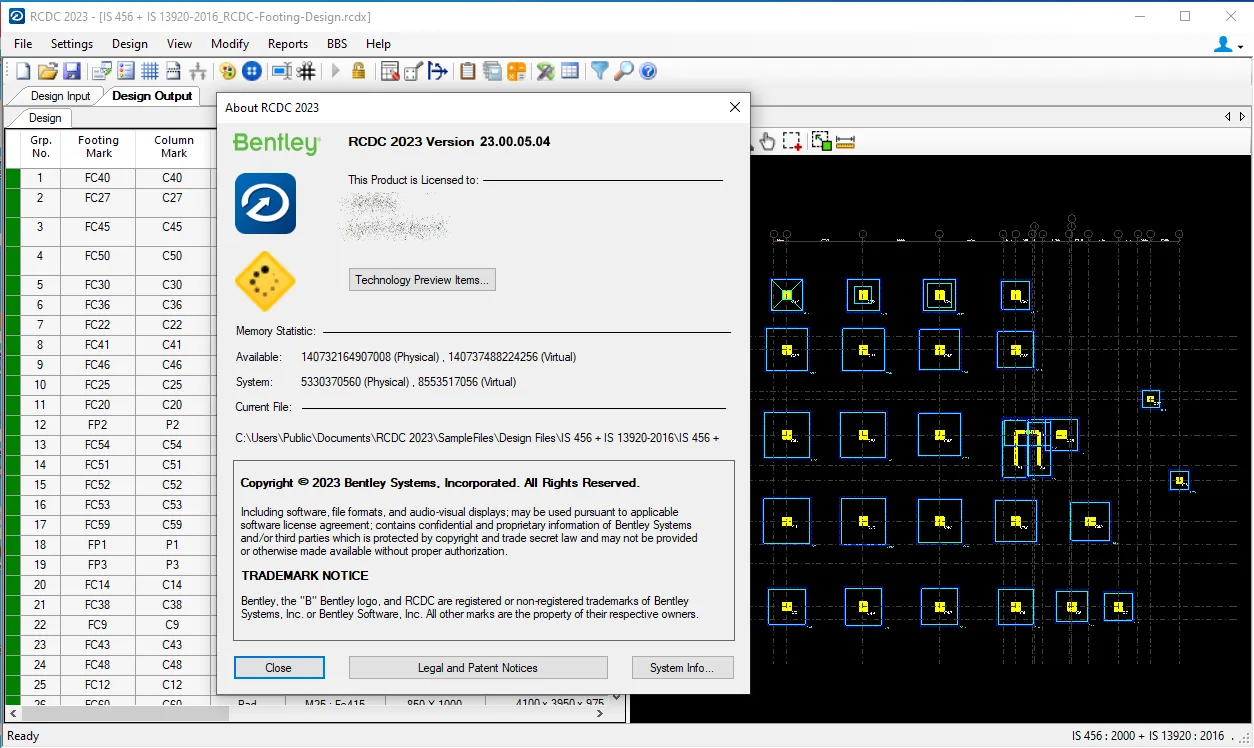
Task: Select footing mark FC54 cell
Action: point(98,445)
